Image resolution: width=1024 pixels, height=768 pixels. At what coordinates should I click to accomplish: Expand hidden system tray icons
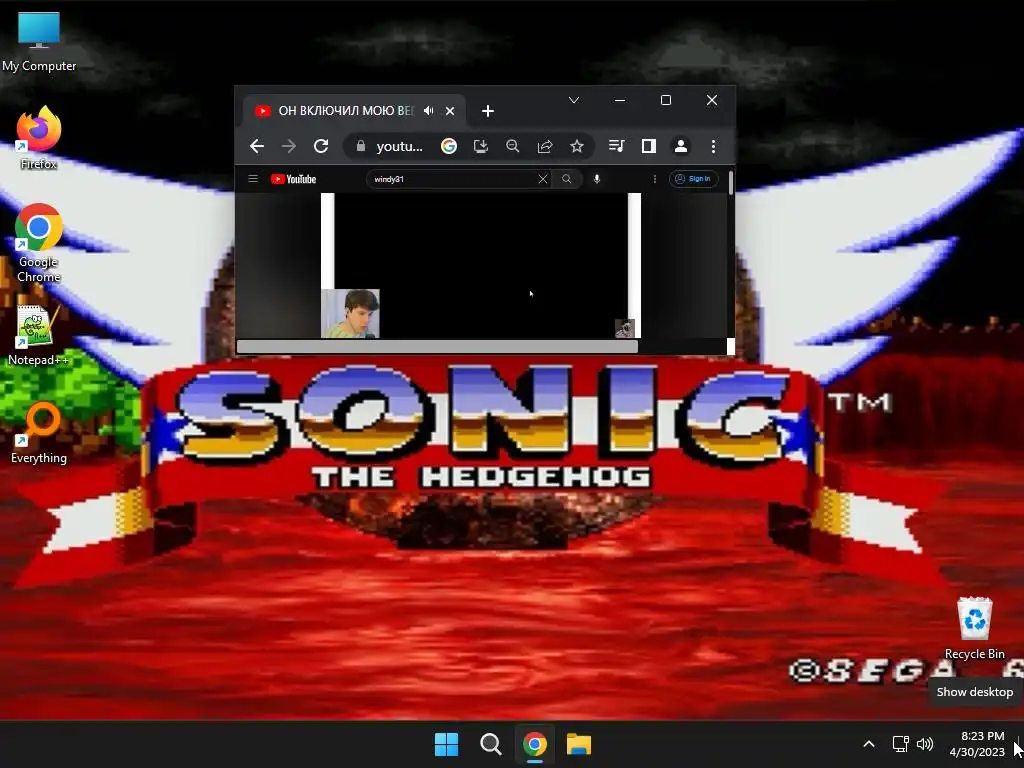pyautogui.click(x=869, y=744)
